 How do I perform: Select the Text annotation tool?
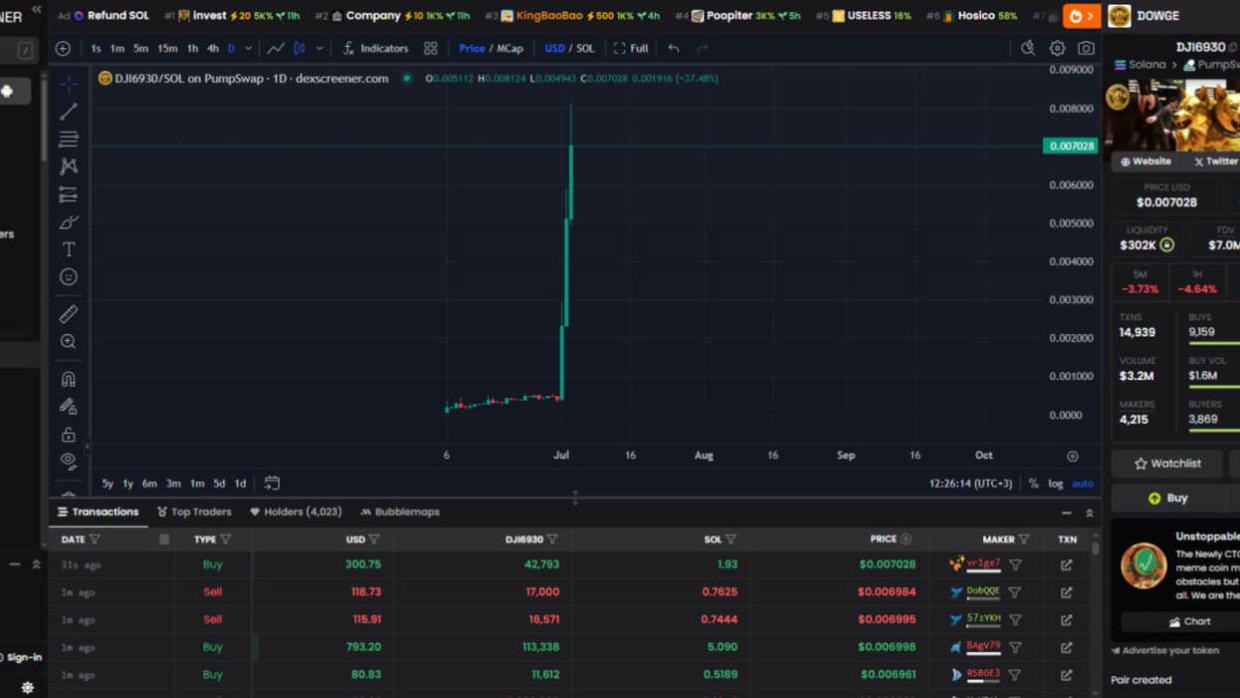(68, 249)
